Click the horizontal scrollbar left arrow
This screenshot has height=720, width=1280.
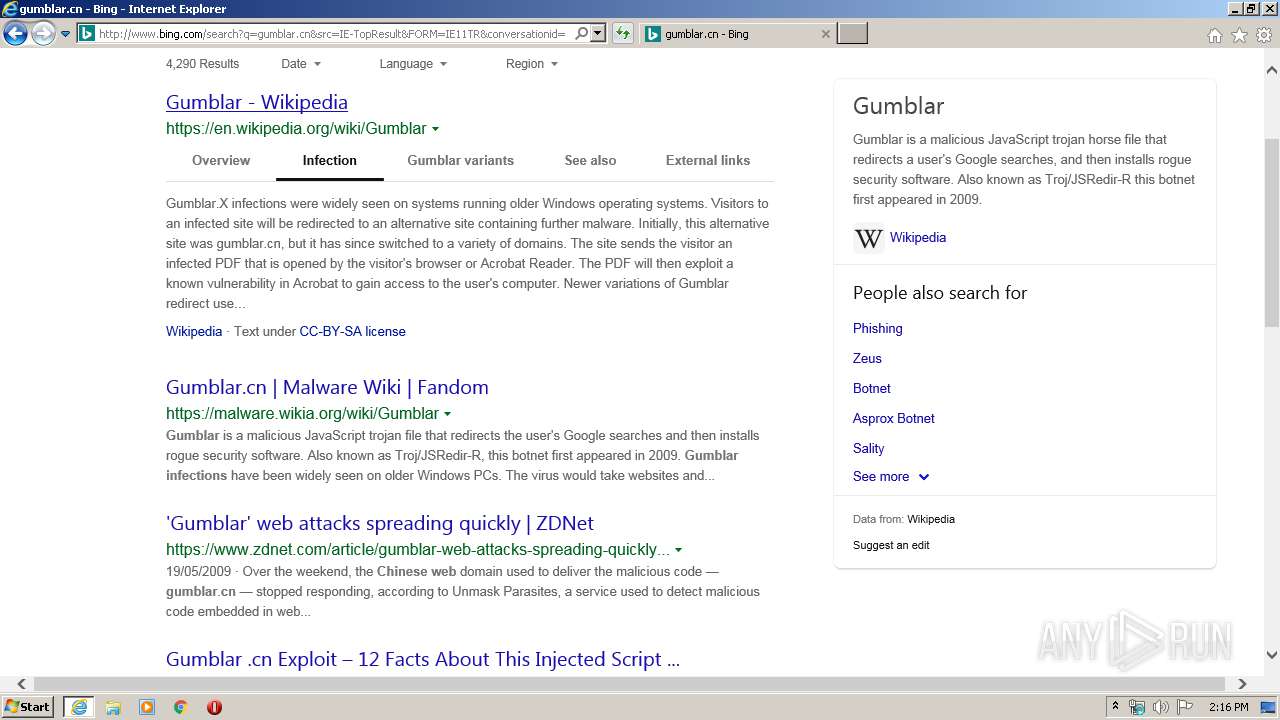click(x=21, y=684)
